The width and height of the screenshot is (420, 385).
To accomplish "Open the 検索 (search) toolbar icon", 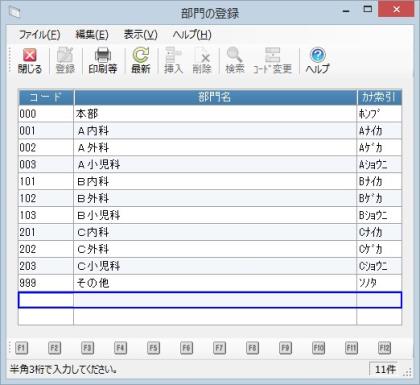I will click(235, 61).
